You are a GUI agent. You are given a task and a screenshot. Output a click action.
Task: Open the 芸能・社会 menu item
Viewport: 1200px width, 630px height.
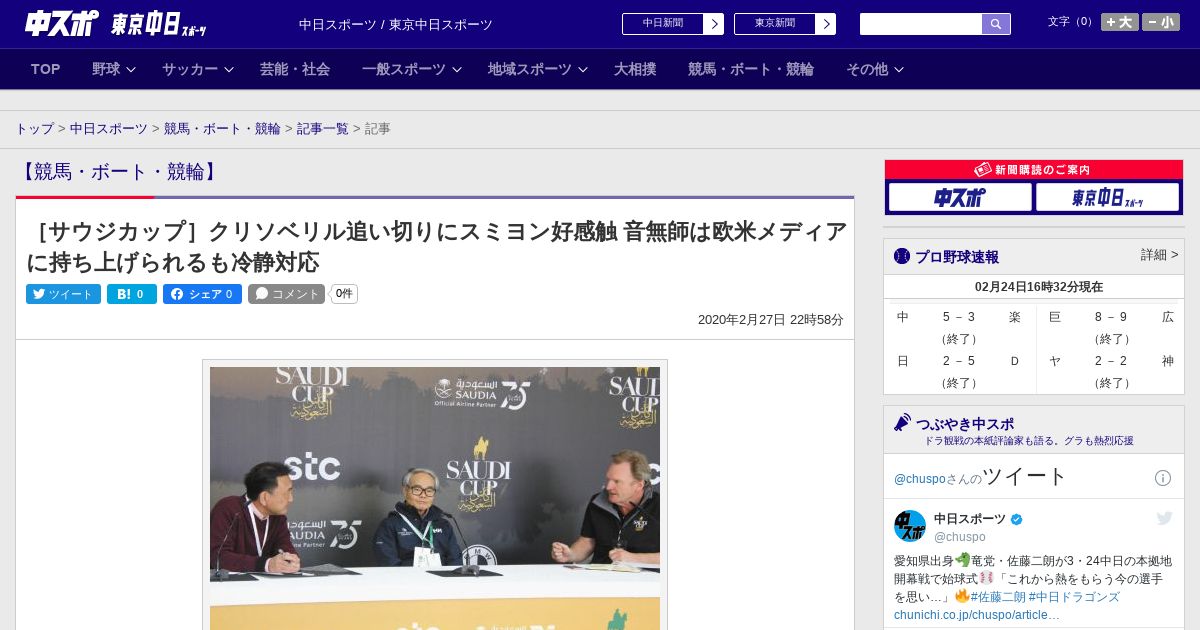point(295,69)
